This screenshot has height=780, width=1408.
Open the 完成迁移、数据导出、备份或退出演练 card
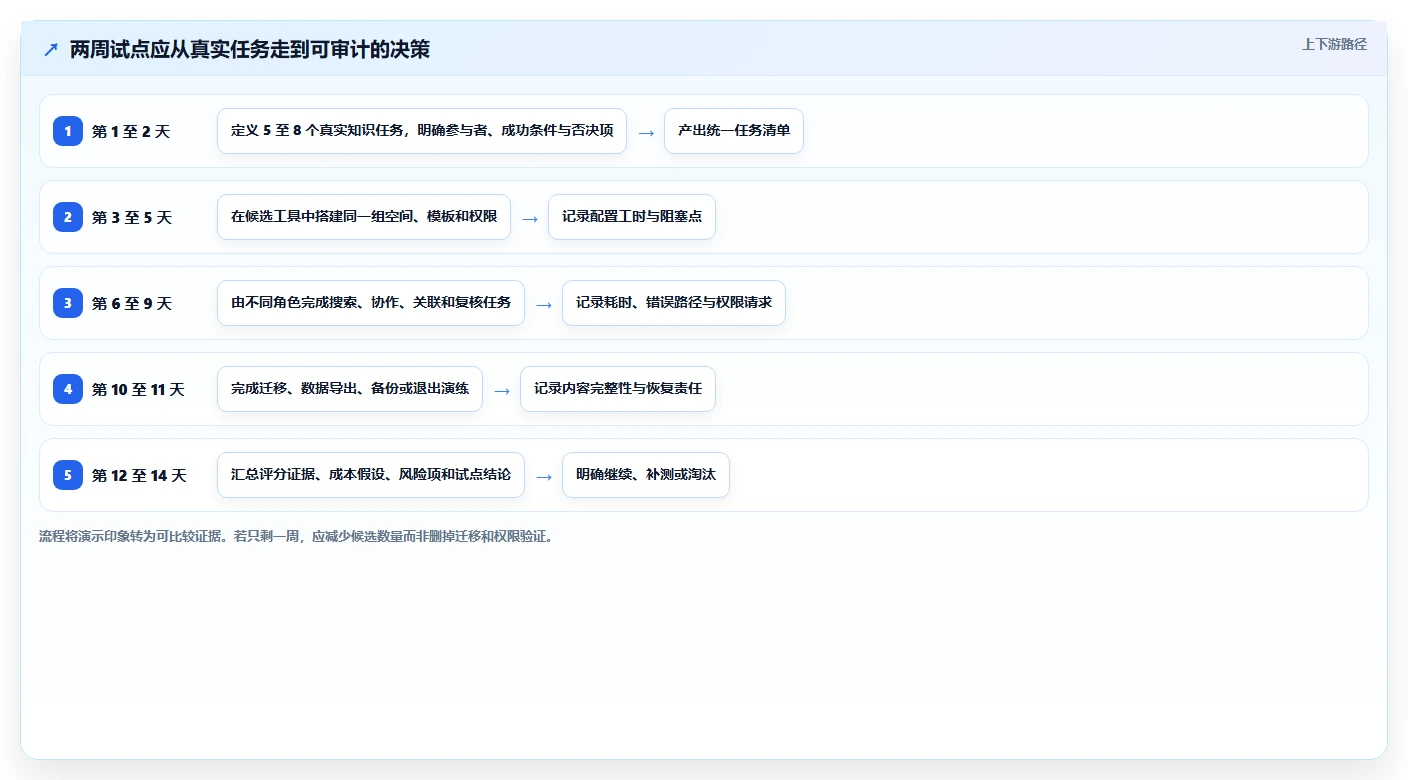[x=350, y=389]
